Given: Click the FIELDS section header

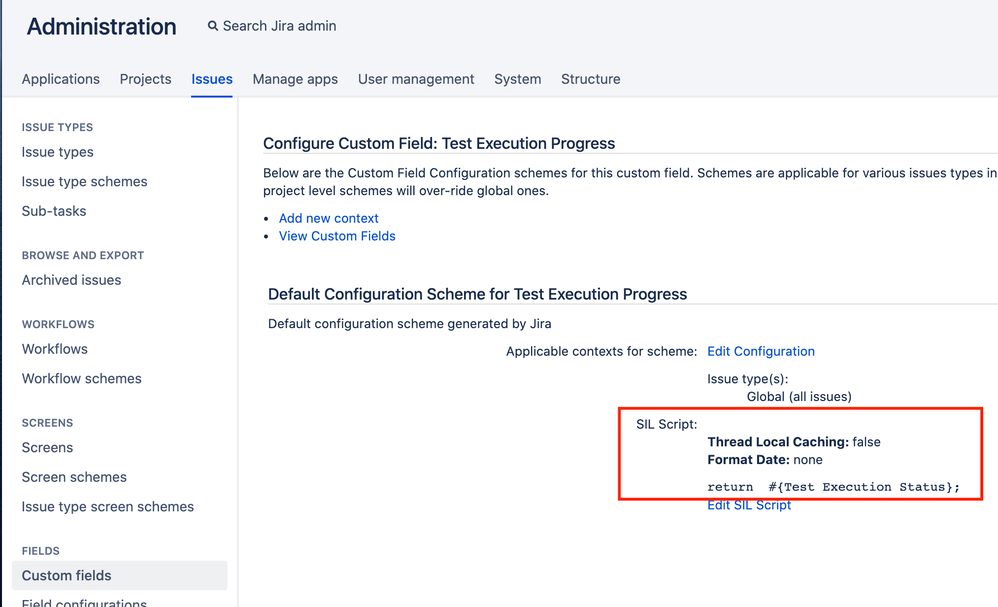Looking at the screenshot, I should [41, 551].
